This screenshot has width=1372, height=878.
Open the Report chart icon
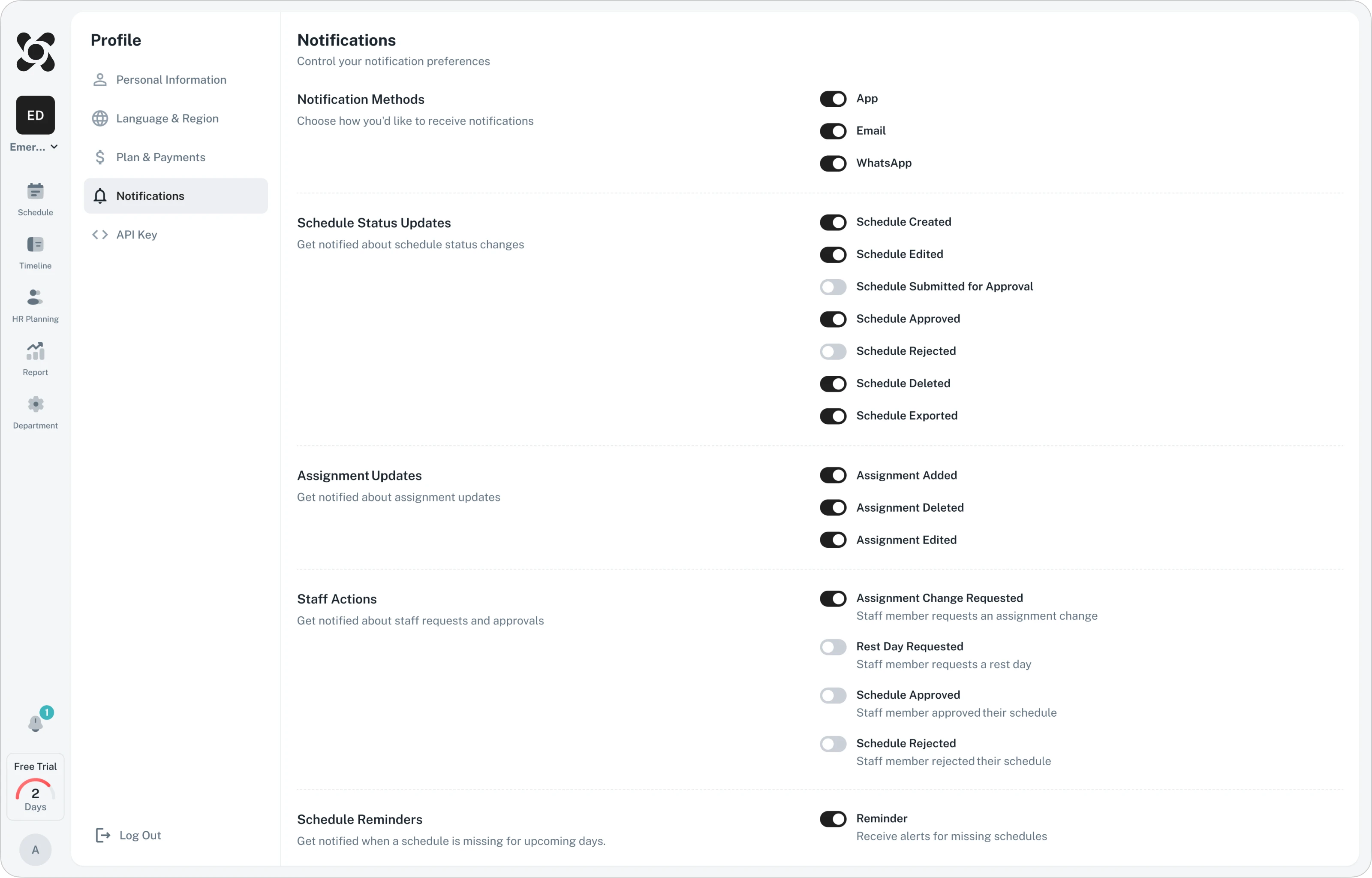coord(35,351)
